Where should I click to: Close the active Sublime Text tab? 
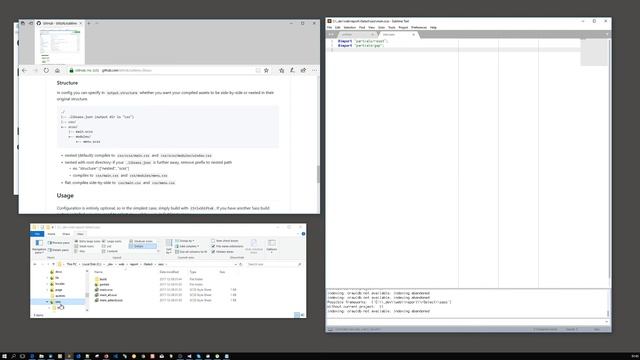point(413,35)
